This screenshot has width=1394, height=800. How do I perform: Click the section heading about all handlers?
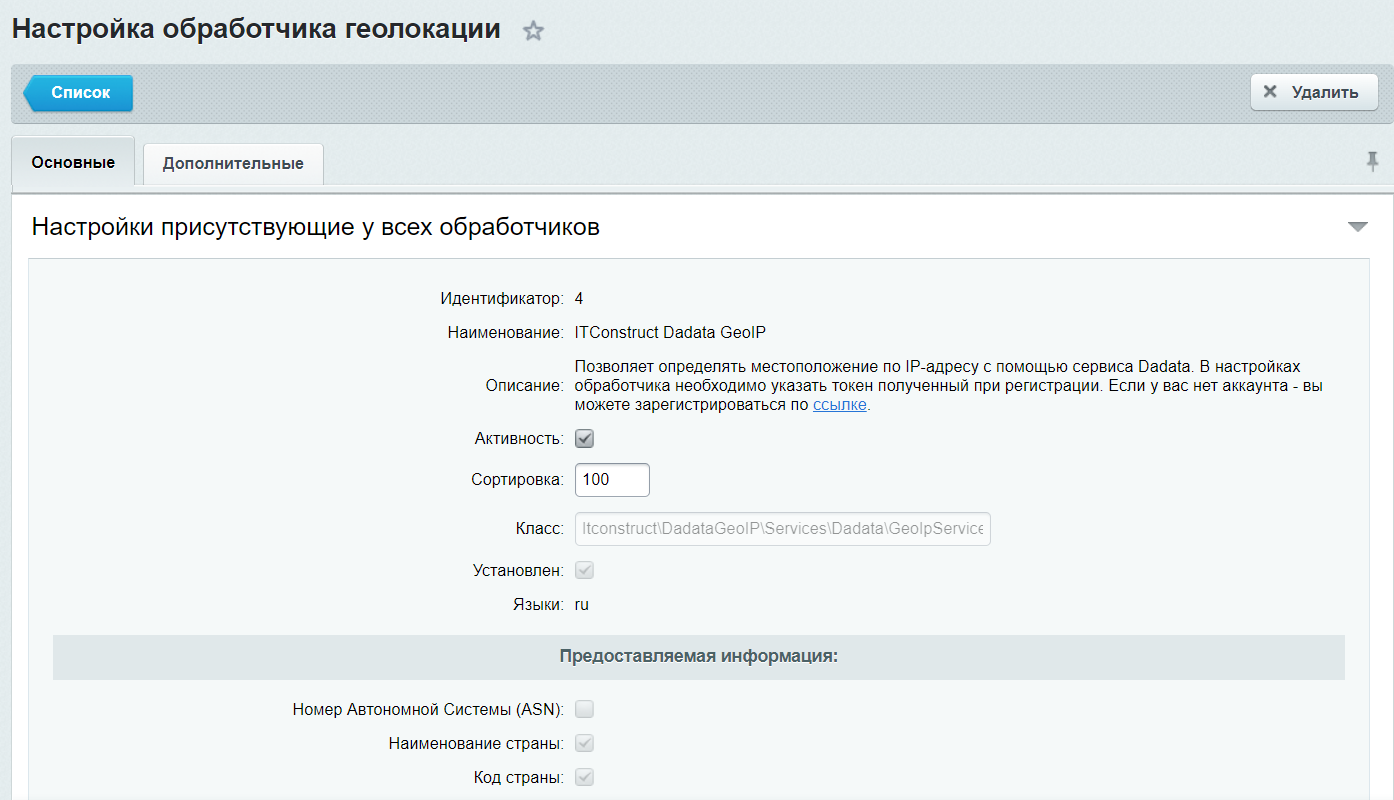coord(316,227)
